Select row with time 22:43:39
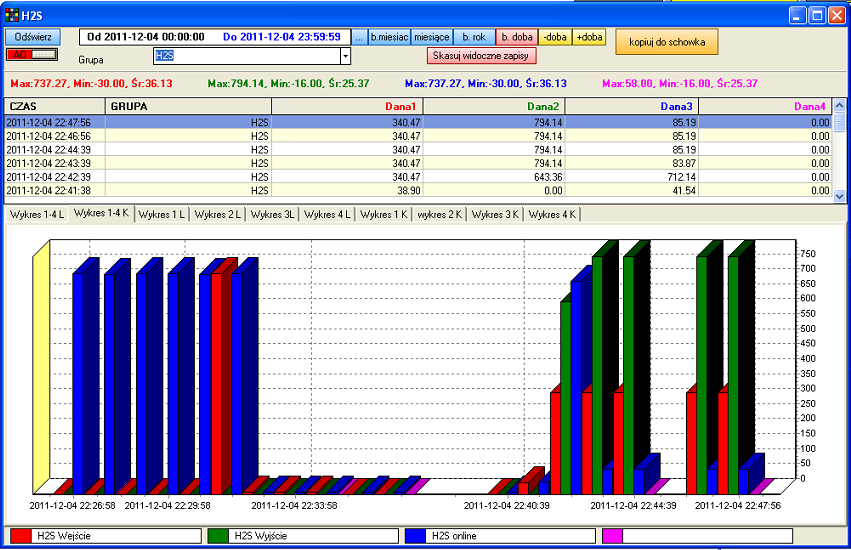 click(x=418, y=163)
